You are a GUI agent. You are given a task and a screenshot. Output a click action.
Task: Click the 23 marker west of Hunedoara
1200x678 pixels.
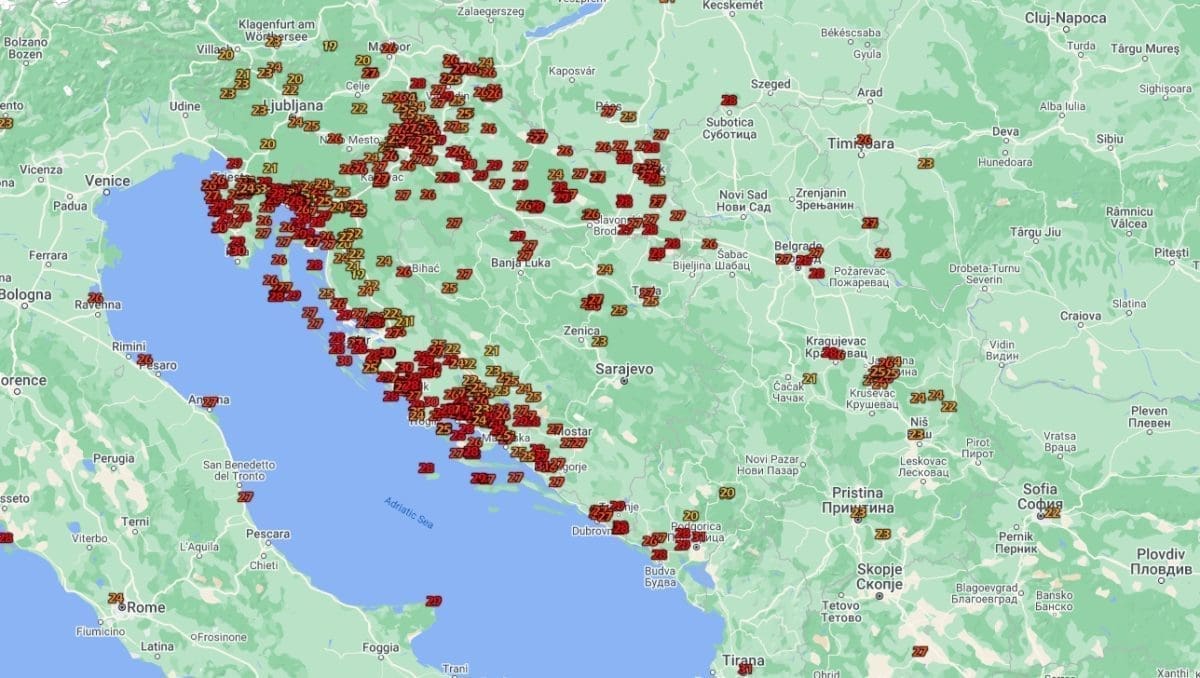(x=925, y=163)
